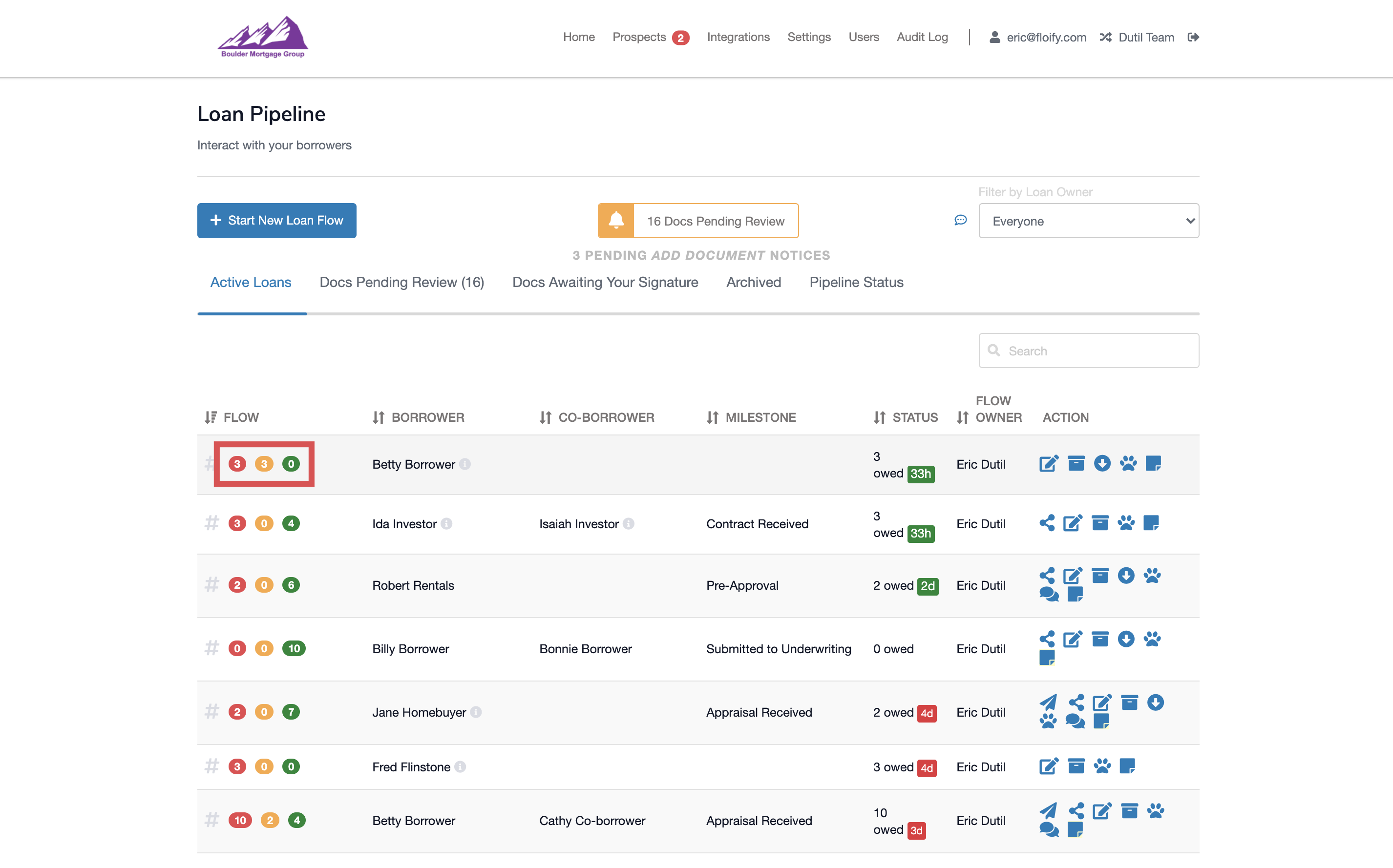Click the Start New Loan Flow button
Image resolution: width=1393 pixels, height=868 pixels.
pyautogui.click(x=277, y=221)
